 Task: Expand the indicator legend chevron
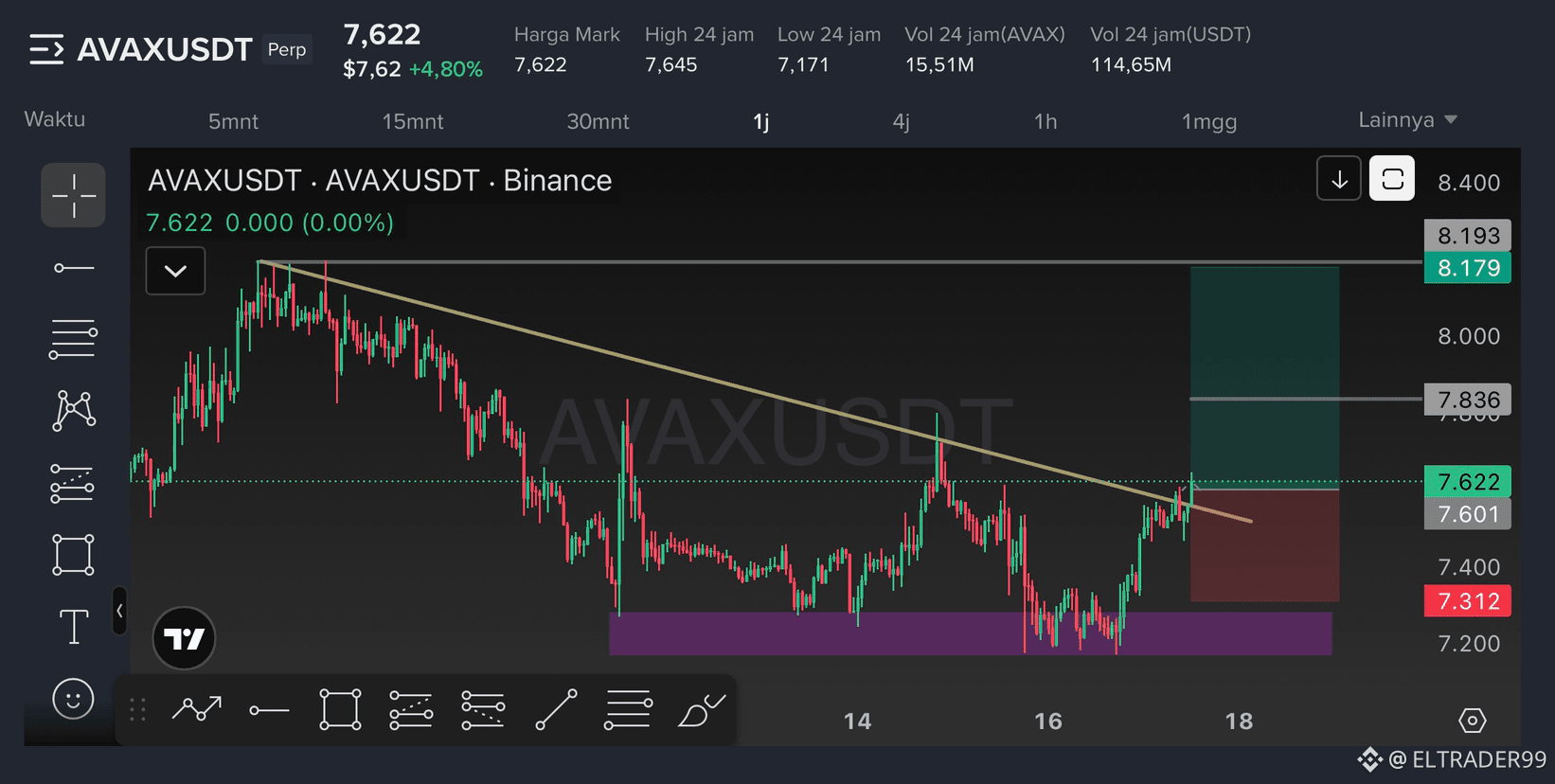point(175,271)
